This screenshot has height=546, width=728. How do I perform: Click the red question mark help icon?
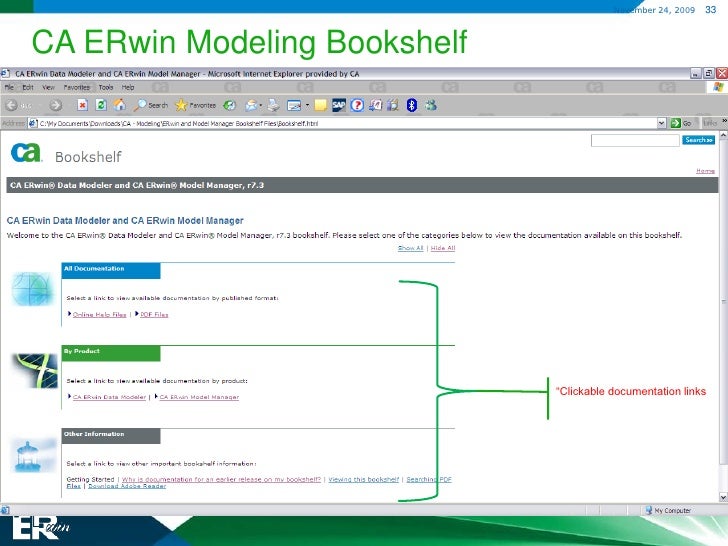(357, 105)
